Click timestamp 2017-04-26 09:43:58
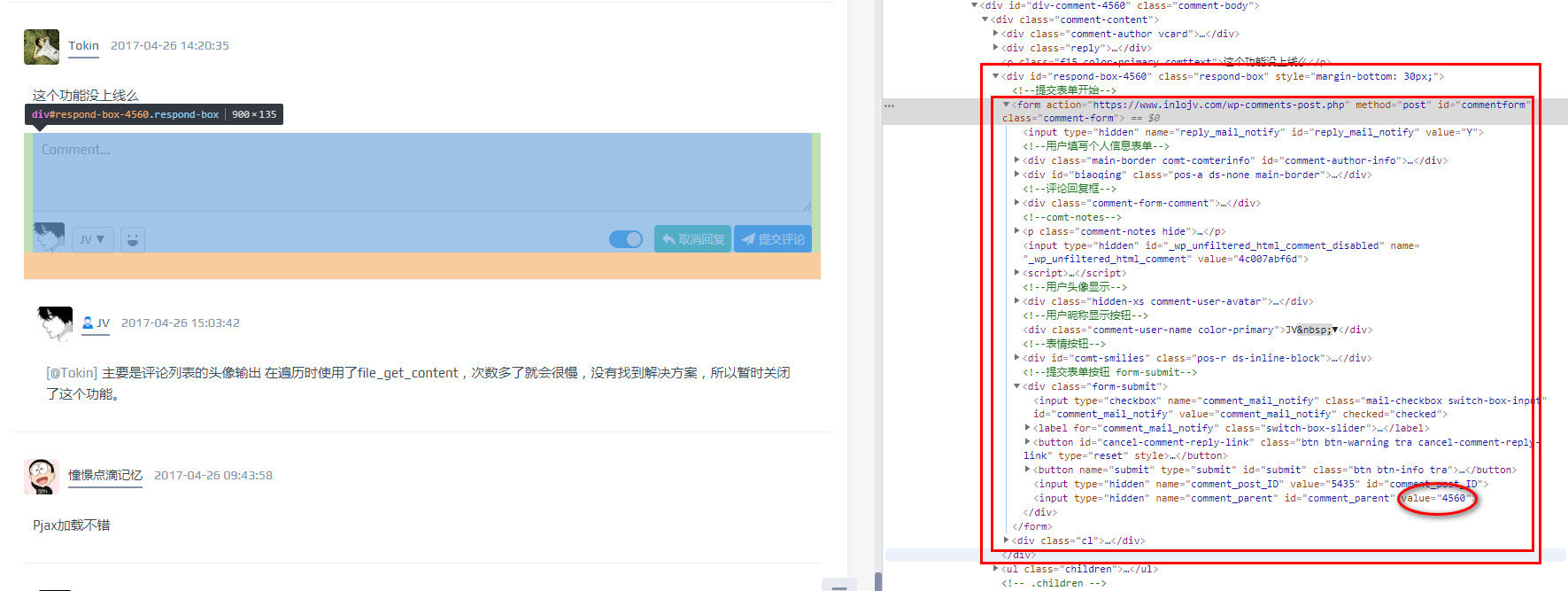This screenshot has width=1568, height=591. point(213,476)
